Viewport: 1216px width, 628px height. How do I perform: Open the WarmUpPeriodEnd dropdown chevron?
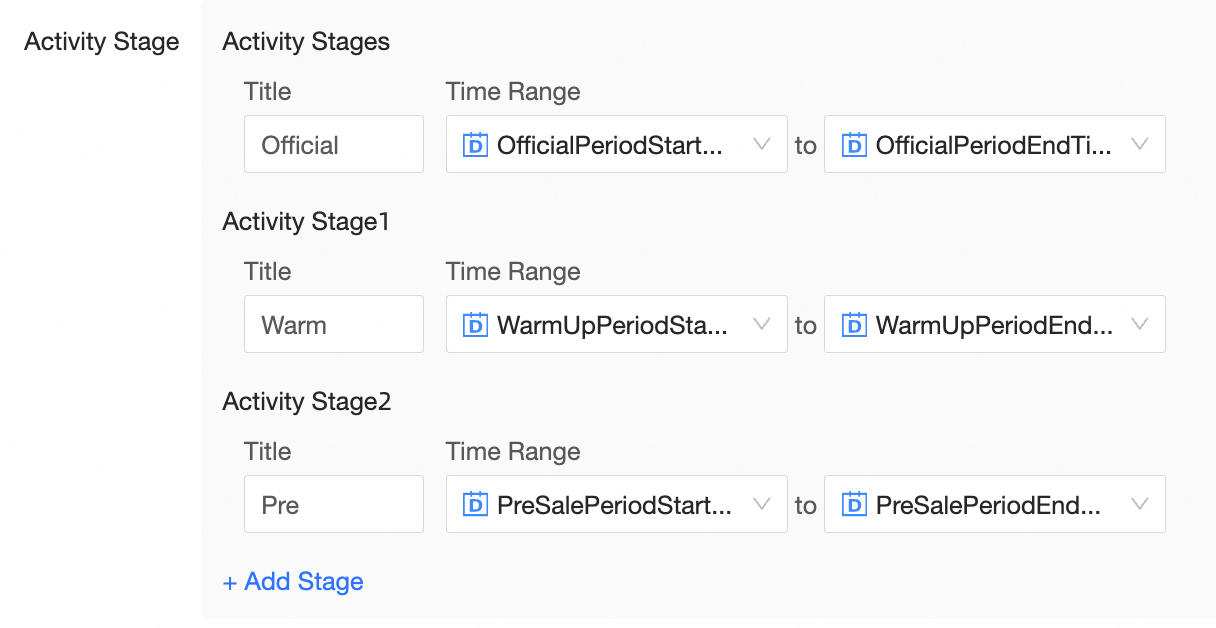point(1139,325)
